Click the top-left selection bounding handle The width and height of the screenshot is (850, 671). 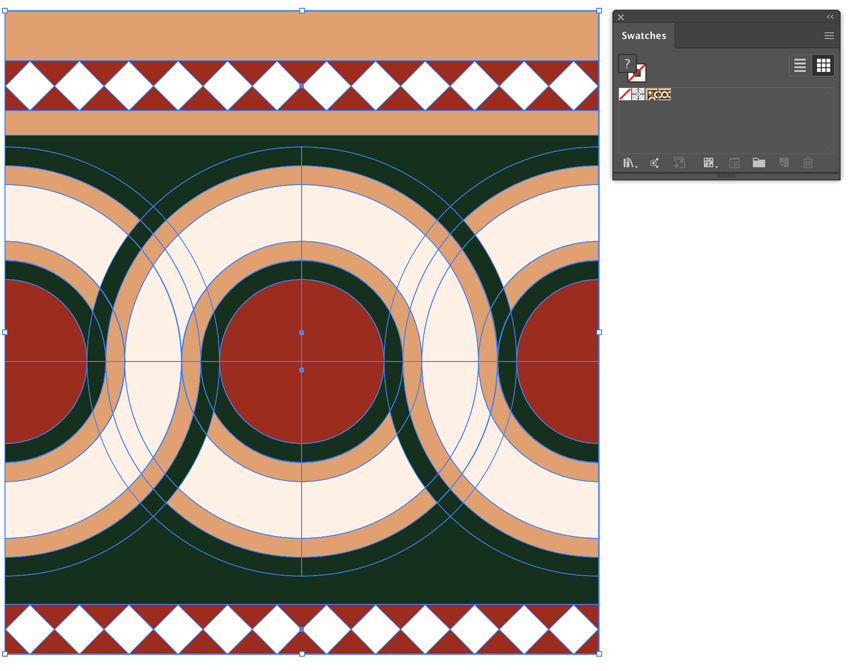click(5, 11)
